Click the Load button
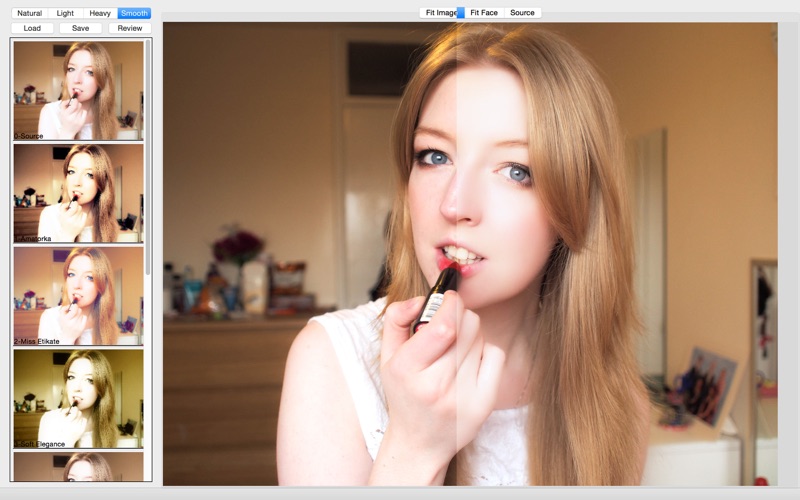Image resolution: width=800 pixels, height=500 pixels. 32,28
